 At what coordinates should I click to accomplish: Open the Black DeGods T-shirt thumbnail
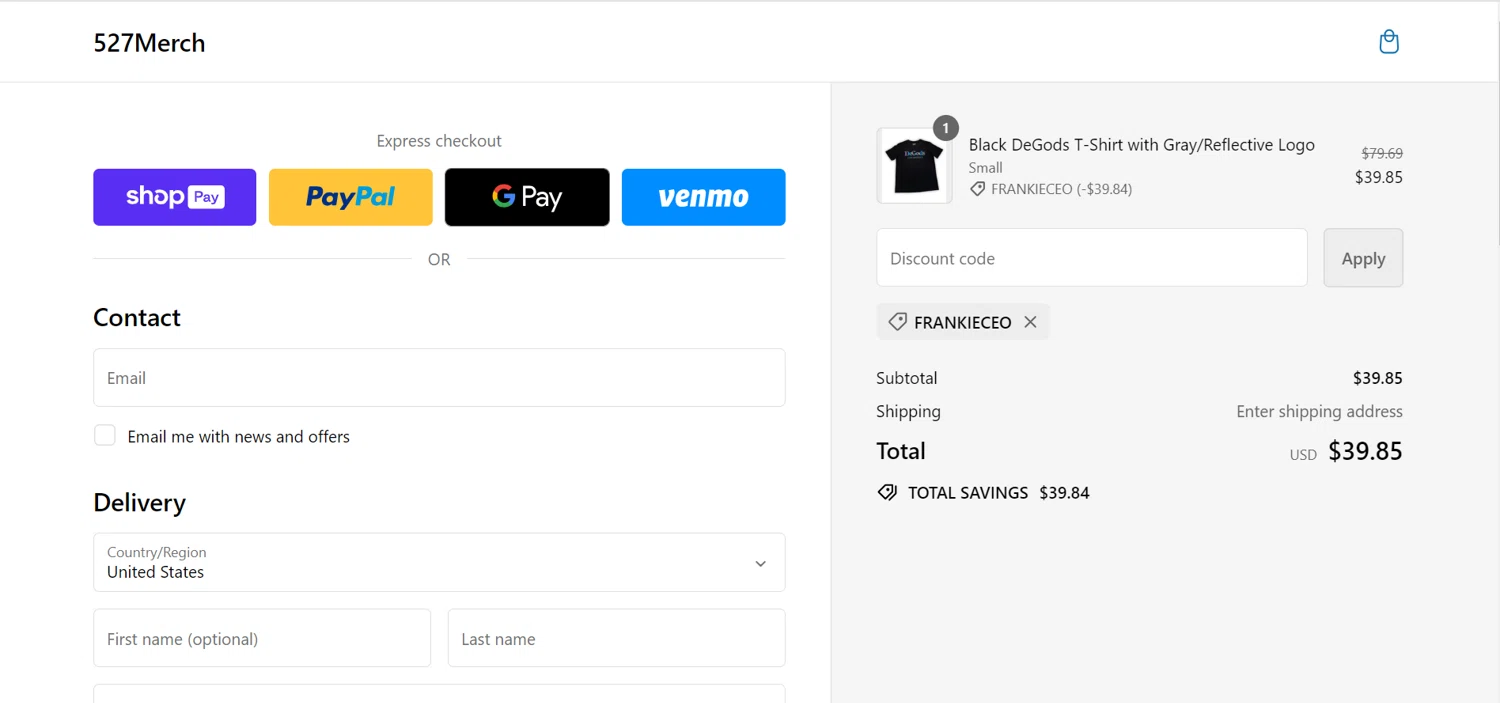[x=914, y=165]
